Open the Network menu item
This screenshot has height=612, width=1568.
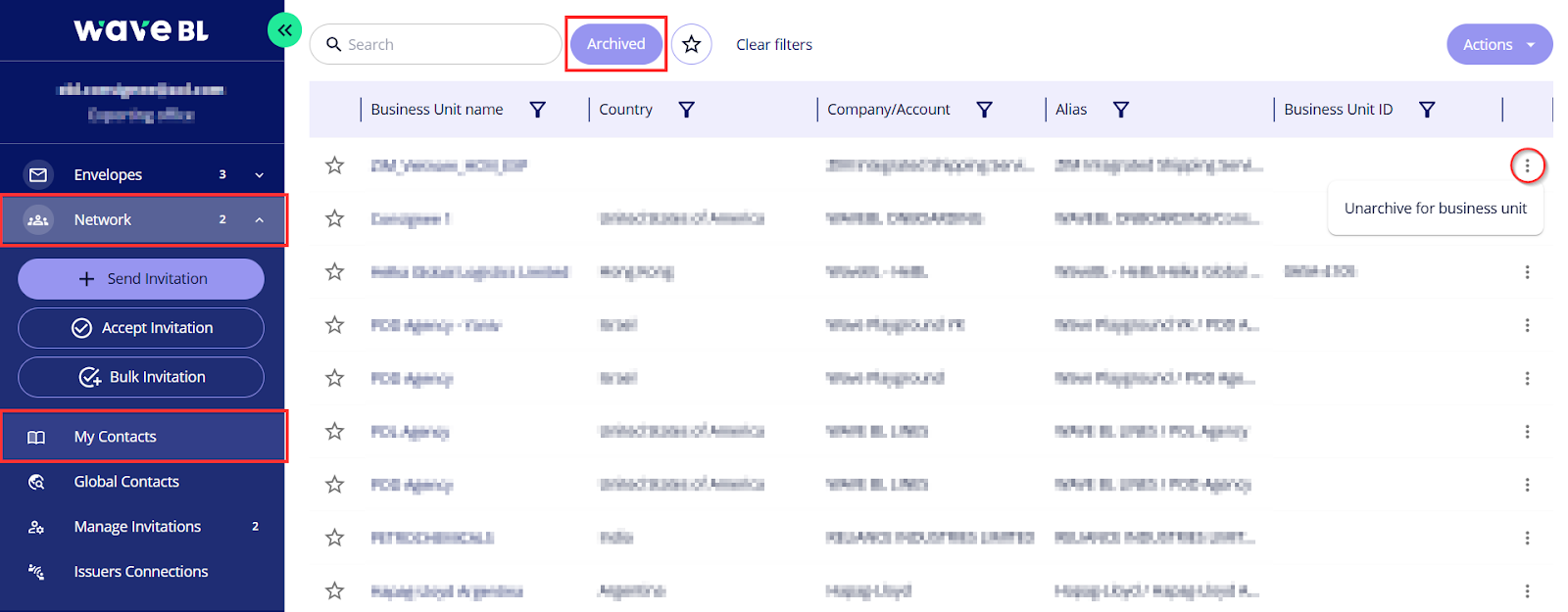(x=103, y=220)
